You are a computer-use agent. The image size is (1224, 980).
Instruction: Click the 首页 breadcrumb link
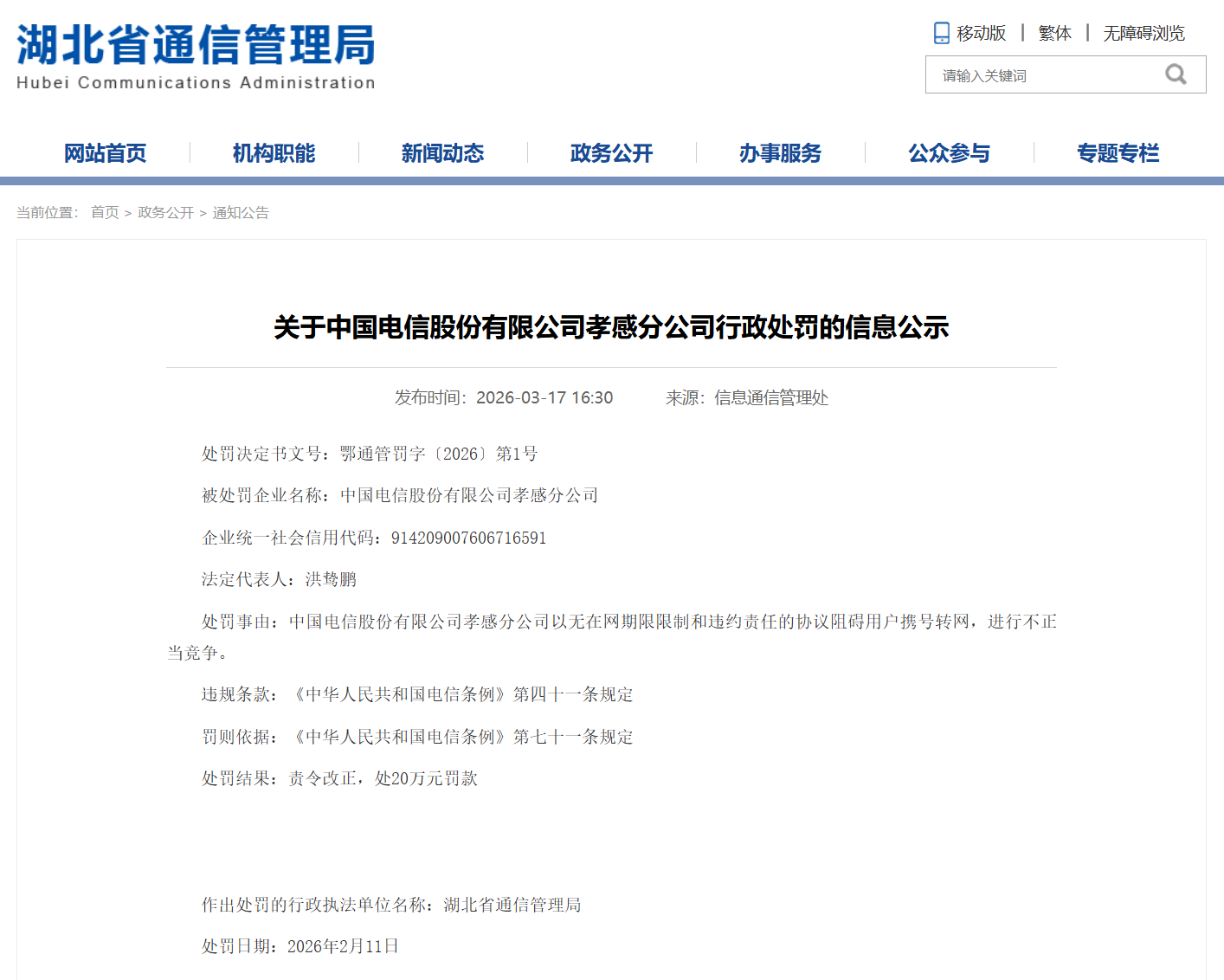pos(105,213)
